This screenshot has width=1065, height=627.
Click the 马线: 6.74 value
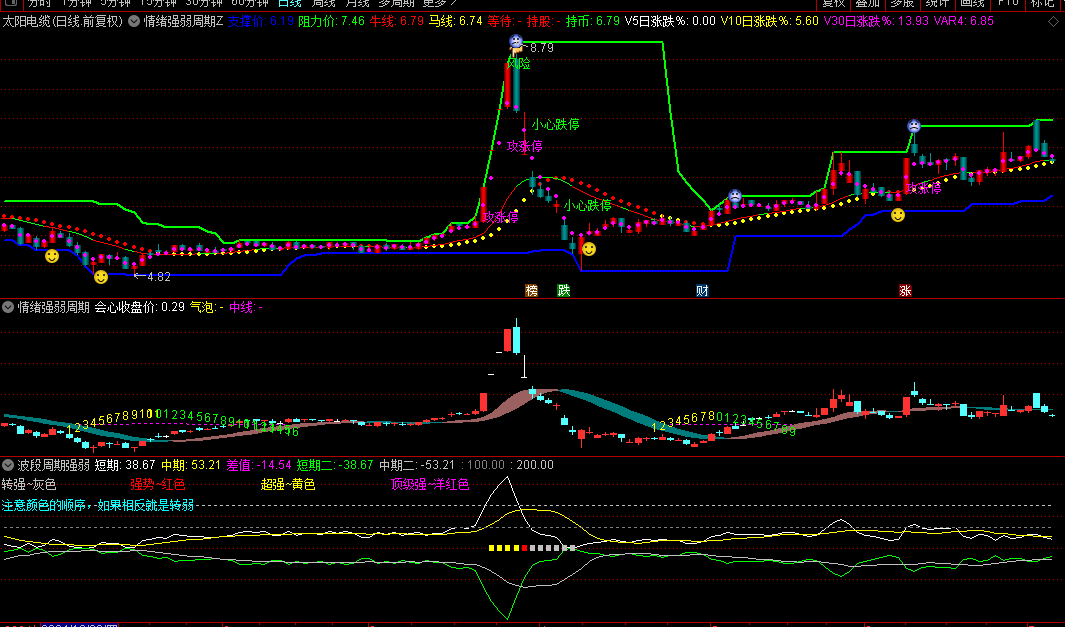[x=456, y=21]
